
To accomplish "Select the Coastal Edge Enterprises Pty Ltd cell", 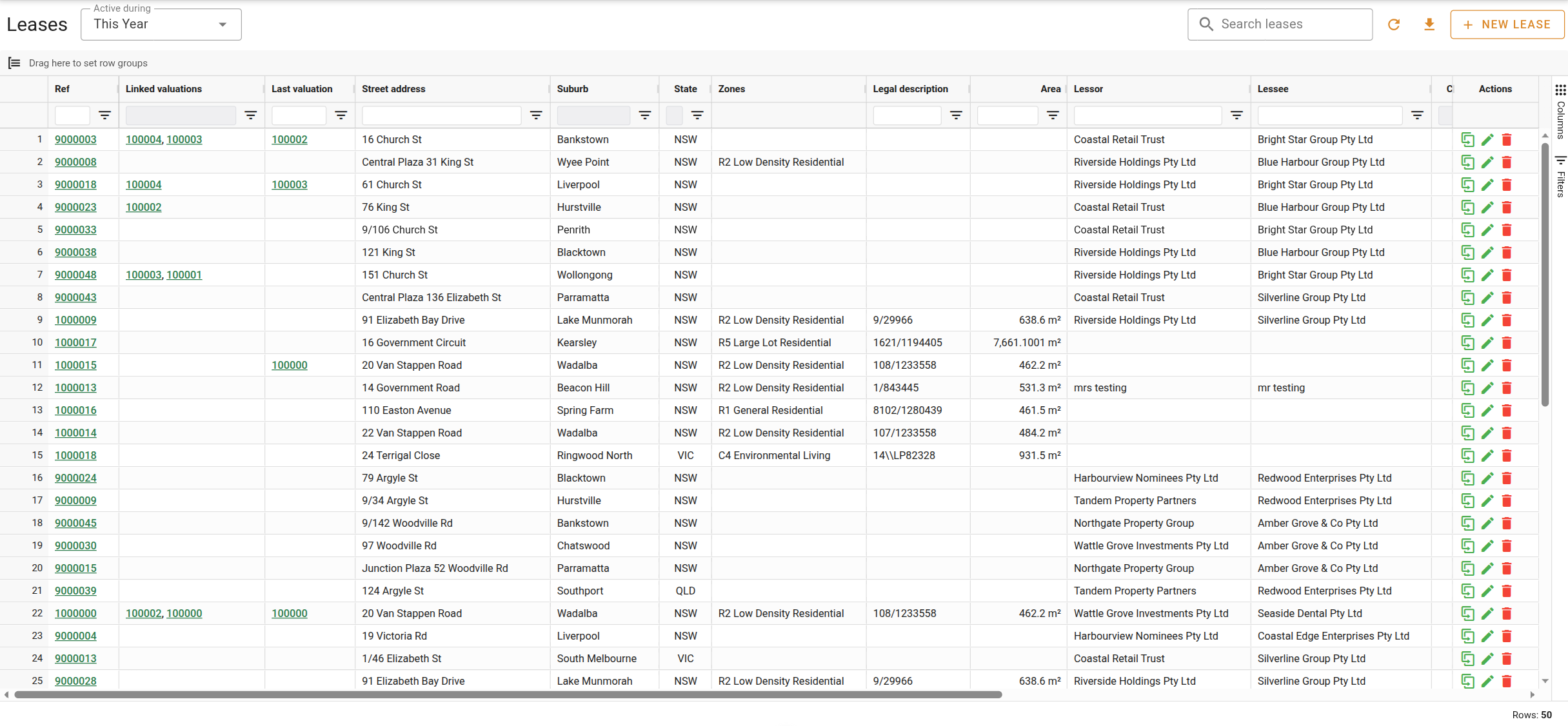I will (x=1340, y=636).
